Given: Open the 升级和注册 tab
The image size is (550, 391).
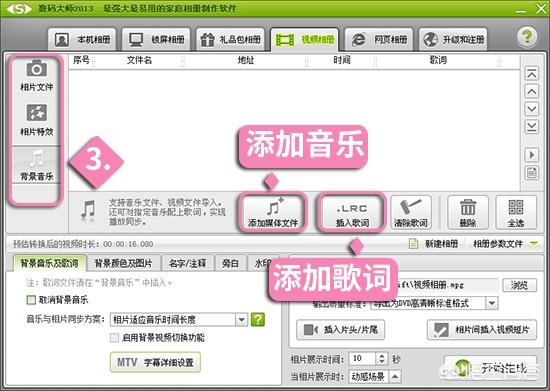Looking at the screenshot, I should click(x=453, y=39).
